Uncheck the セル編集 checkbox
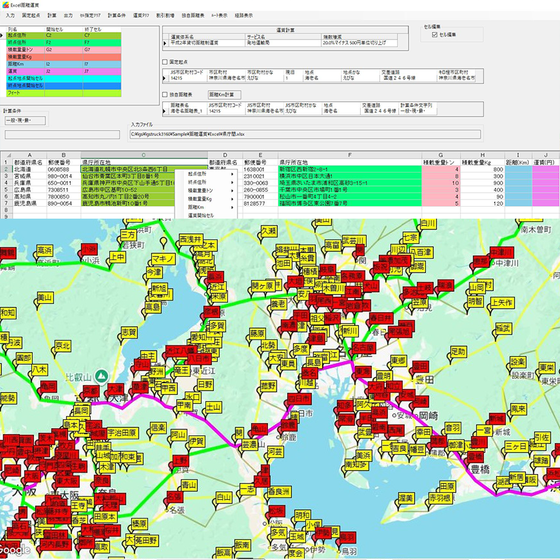 coord(435,35)
